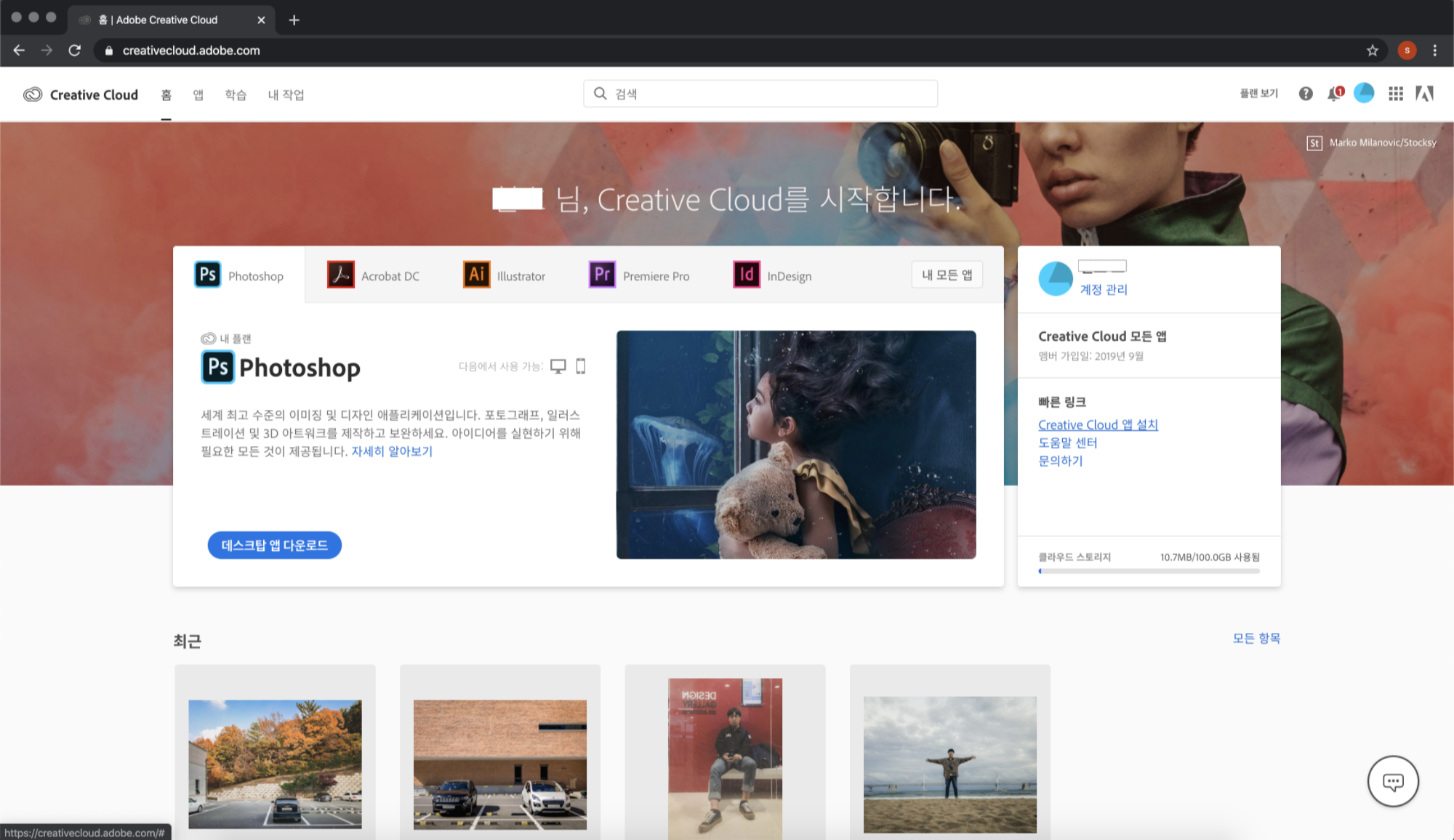
Task: Click the cloud storage usage bar
Action: [1149, 571]
